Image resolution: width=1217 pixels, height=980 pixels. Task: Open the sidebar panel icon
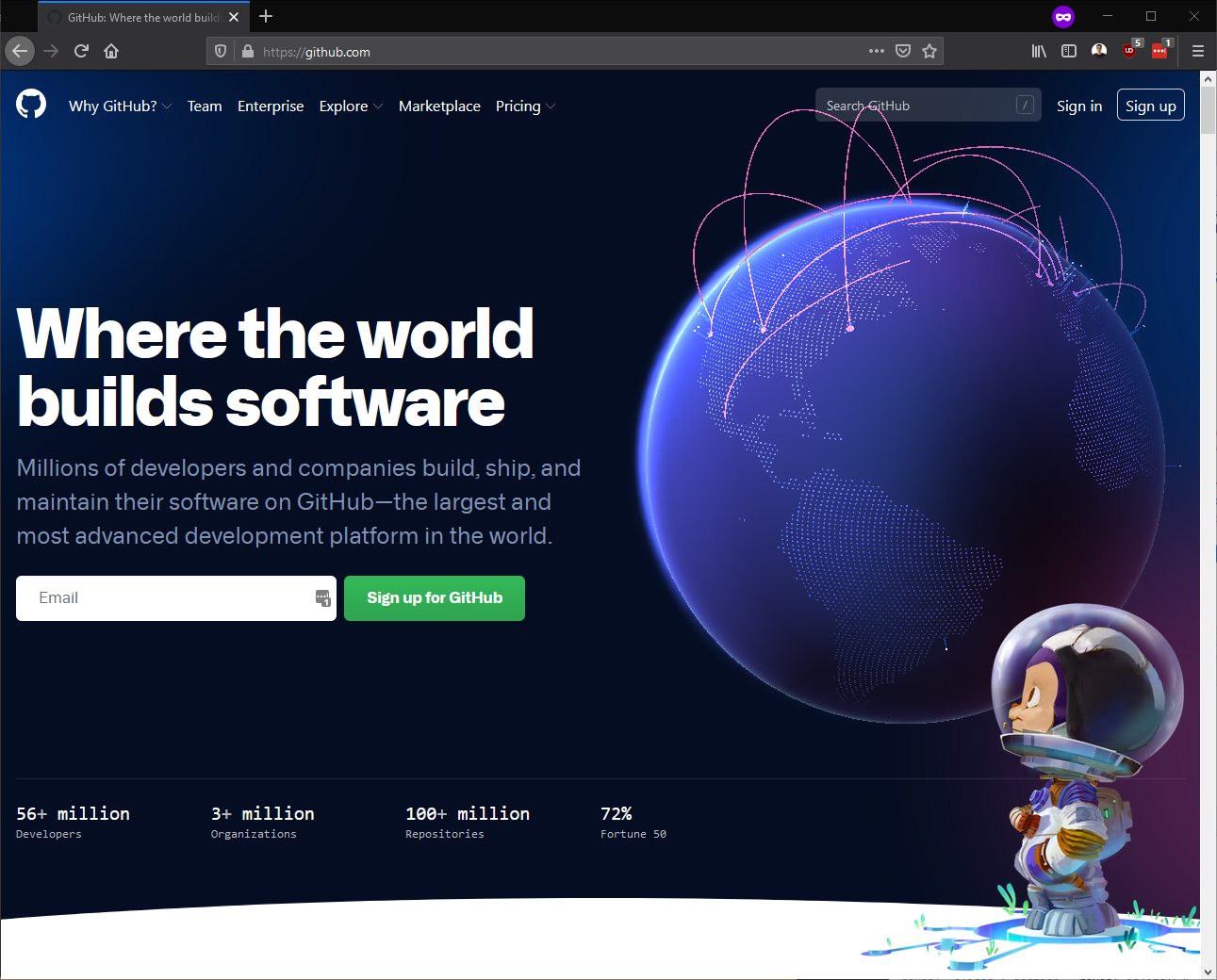pos(1068,51)
